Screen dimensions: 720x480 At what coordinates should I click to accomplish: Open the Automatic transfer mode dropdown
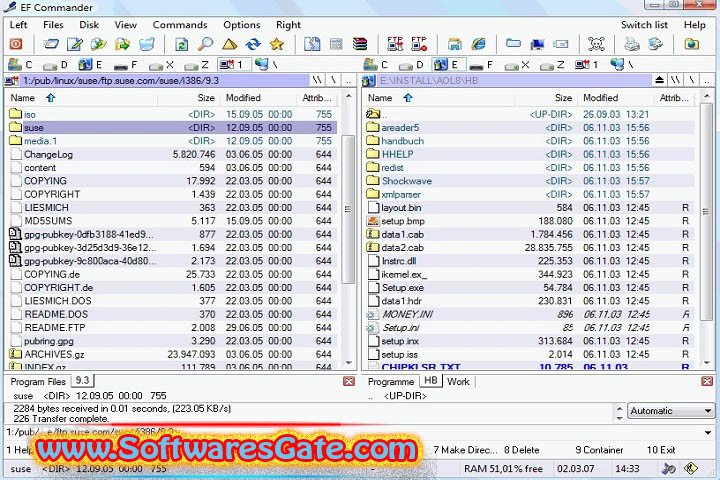[670, 411]
